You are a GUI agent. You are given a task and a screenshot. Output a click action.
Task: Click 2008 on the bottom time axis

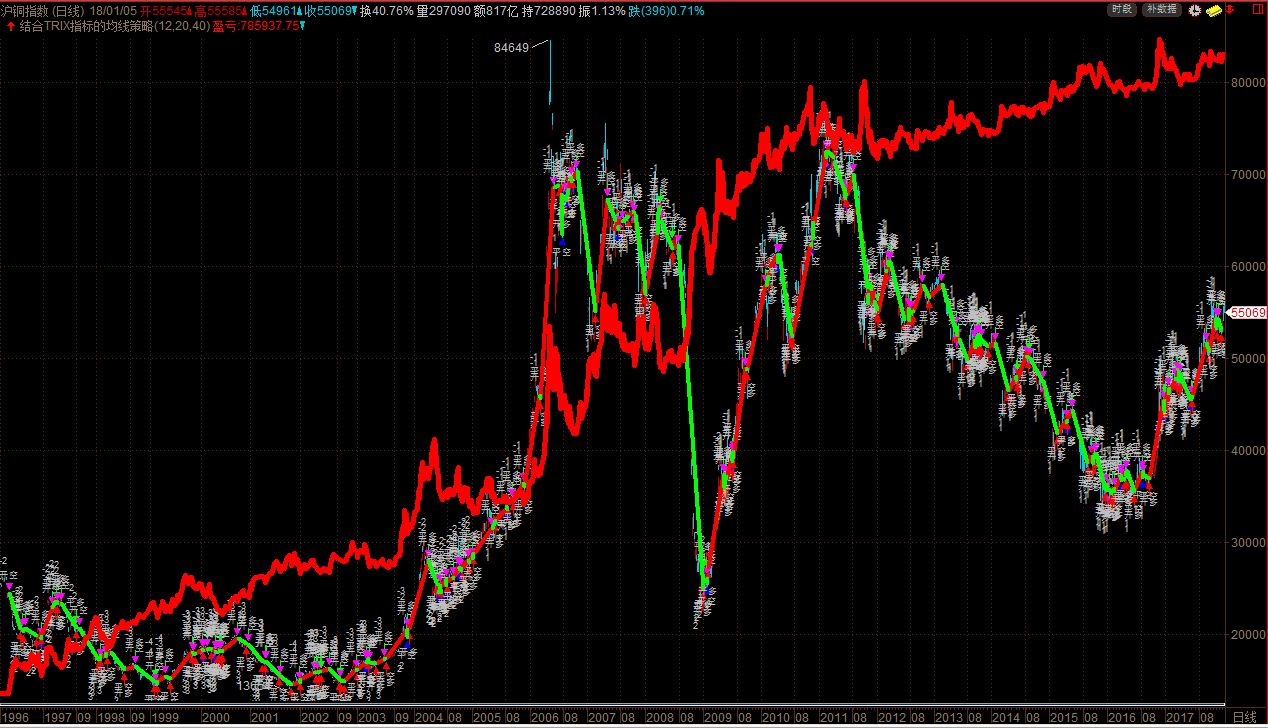[659, 718]
